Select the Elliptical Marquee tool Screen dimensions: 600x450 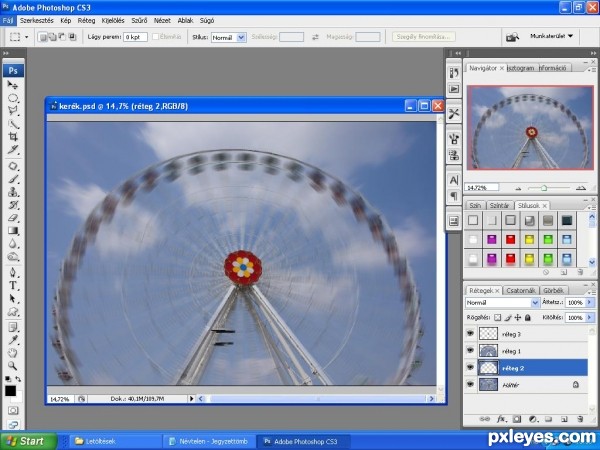click(x=13, y=98)
